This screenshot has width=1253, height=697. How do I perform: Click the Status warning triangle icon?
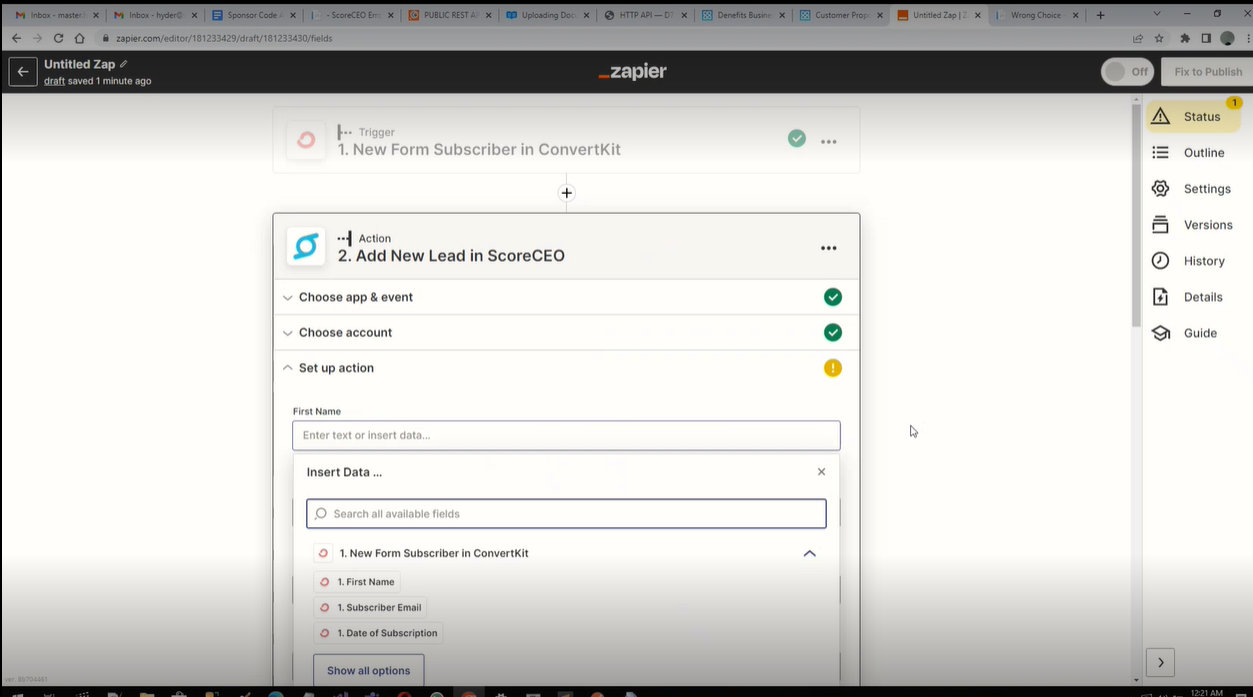tap(1160, 116)
